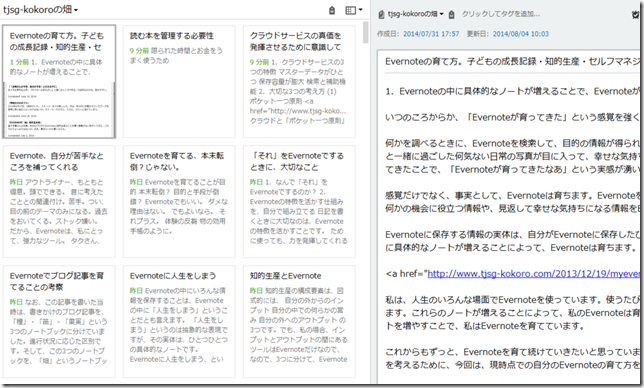Click the '作成日:' label in note header
This screenshot has height=388, width=644.
[388, 34]
